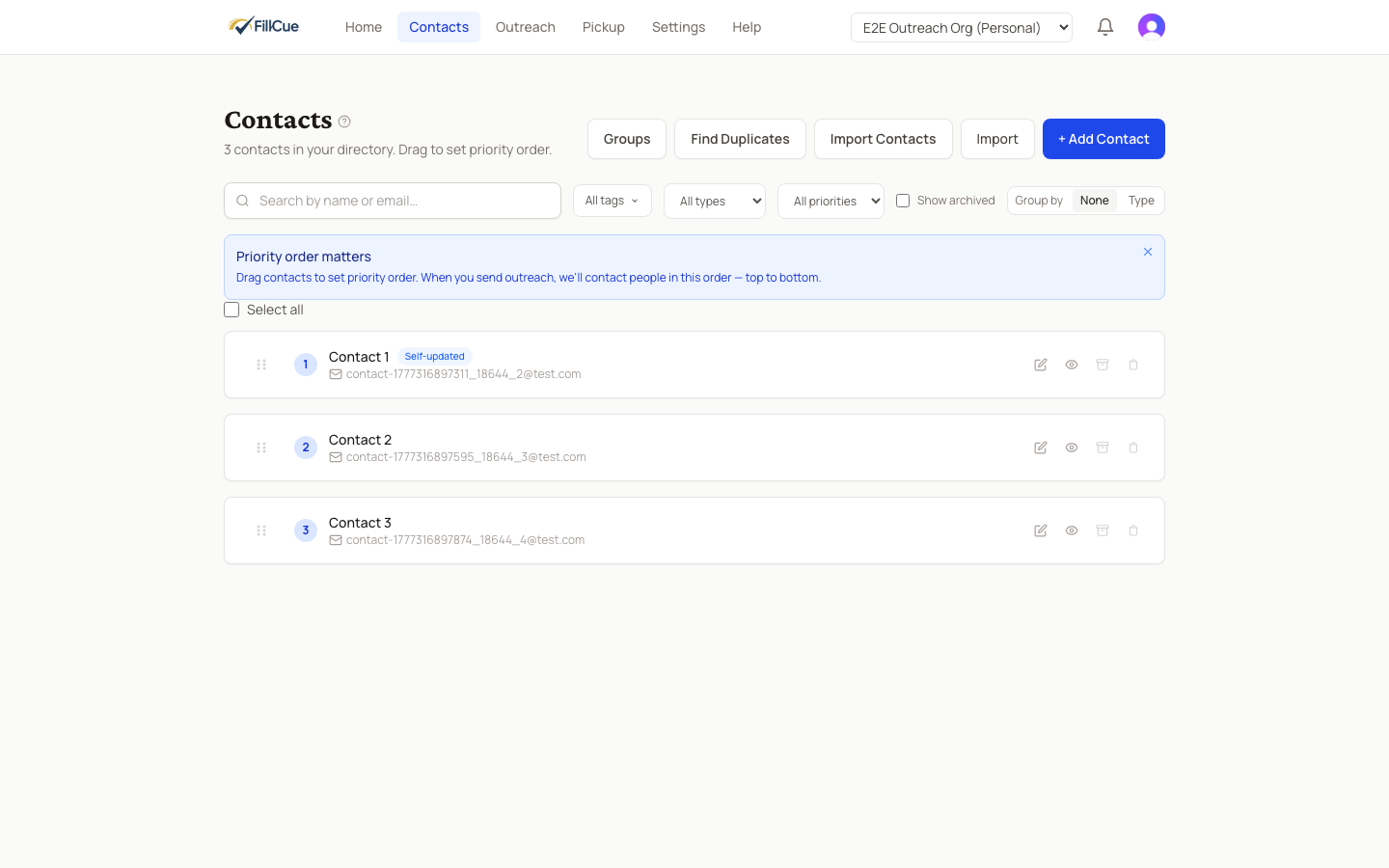Viewport: 1389px width, 868px height.
Task: Open the Settings nav item
Action: click(x=678, y=27)
